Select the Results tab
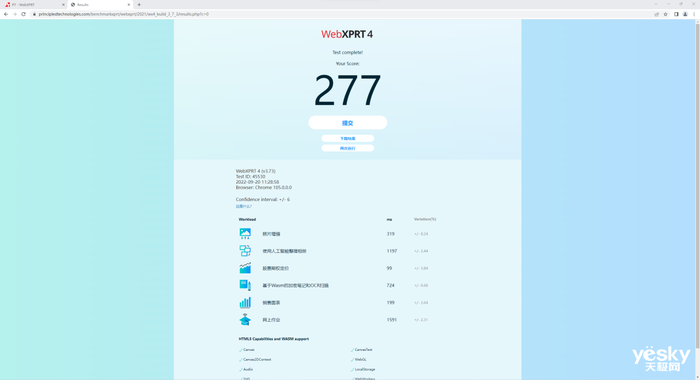Image resolution: width=700 pixels, height=380 pixels. (x=100, y=4)
